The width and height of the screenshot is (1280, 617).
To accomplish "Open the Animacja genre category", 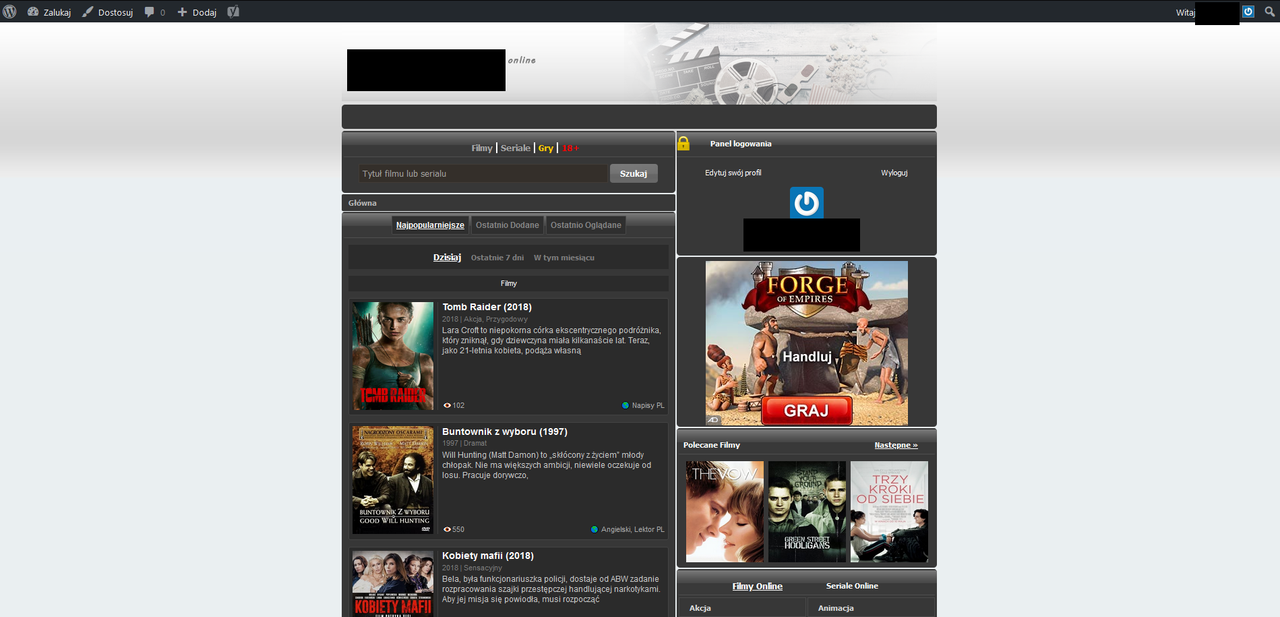I will tap(836, 608).
